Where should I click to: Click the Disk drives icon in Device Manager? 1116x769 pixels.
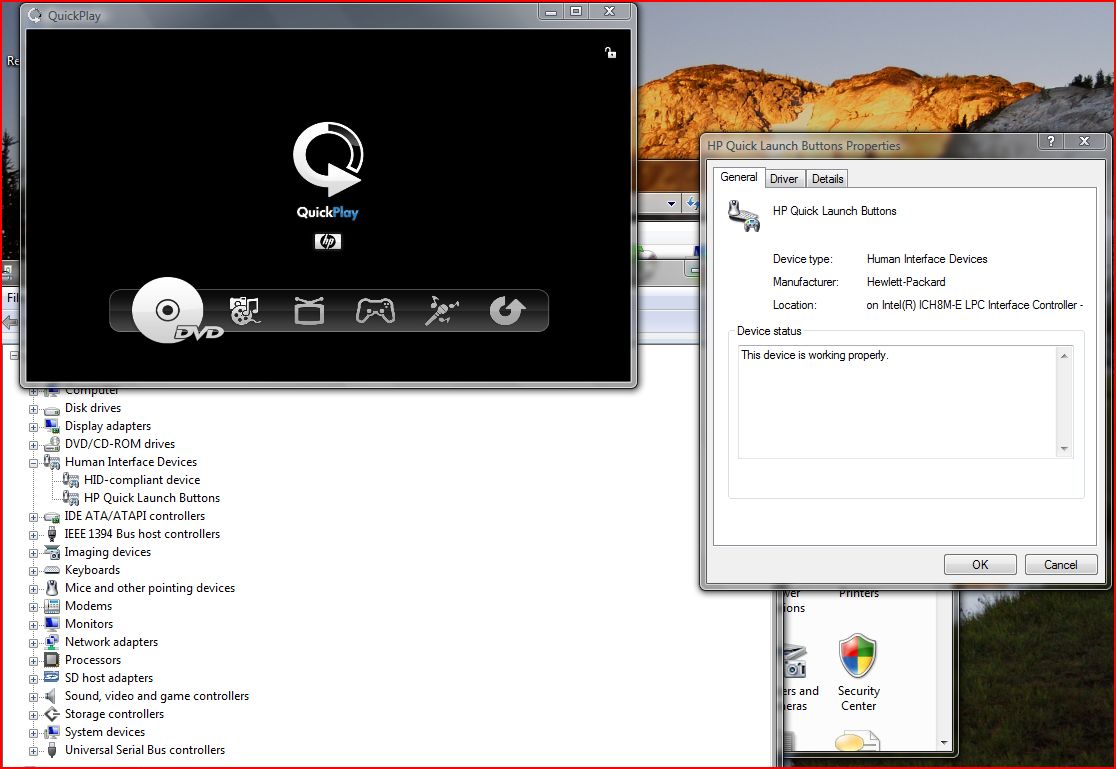51,409
